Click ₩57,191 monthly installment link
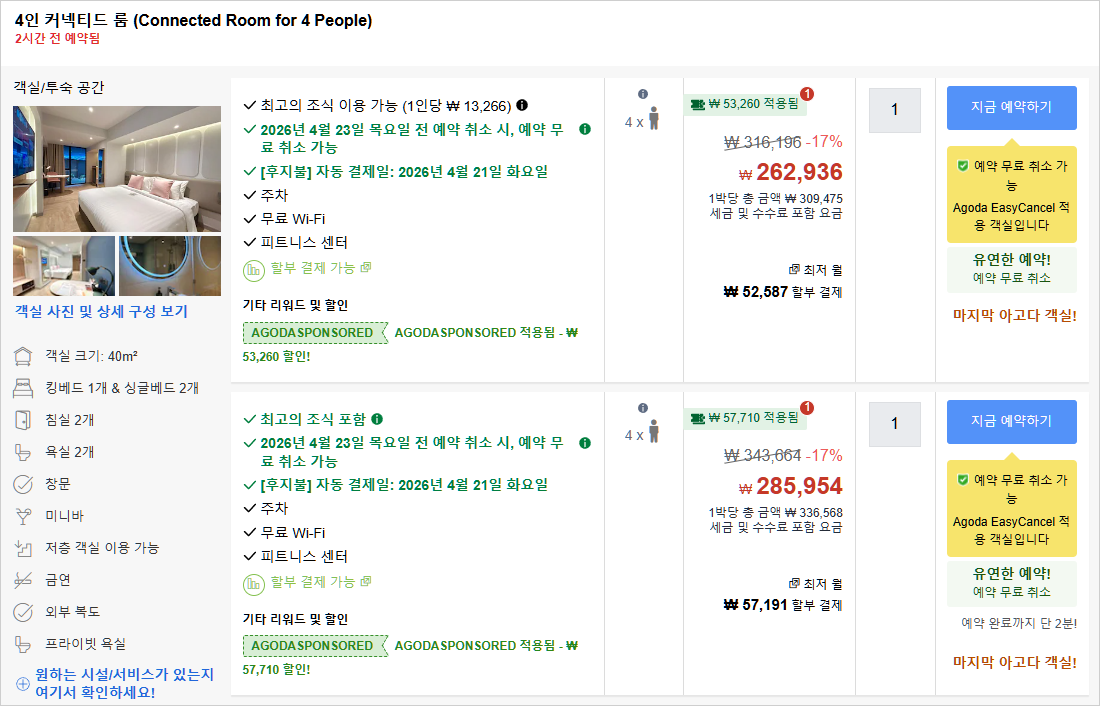Viewport: 1100px width, 707px height. [783, 605]
